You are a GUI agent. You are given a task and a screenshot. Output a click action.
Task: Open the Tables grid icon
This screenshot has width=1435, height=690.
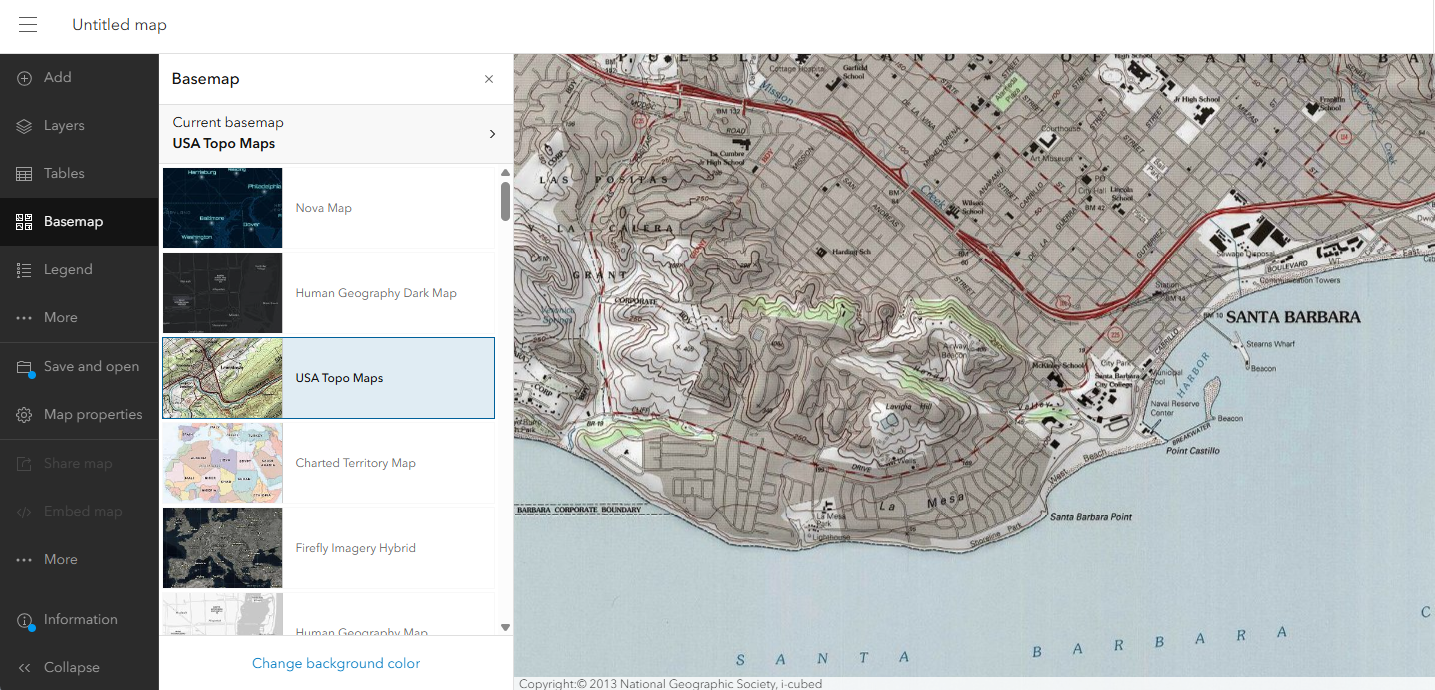tap(25, 174)
